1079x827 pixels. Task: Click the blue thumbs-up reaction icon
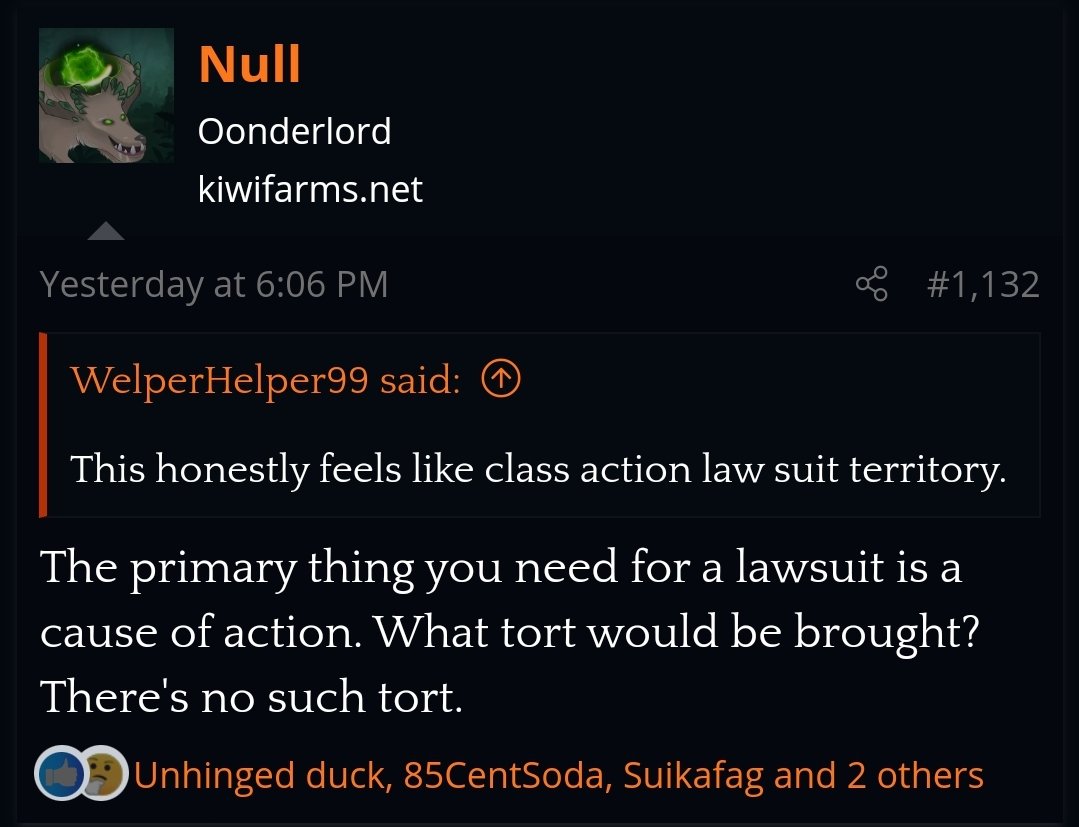pyautogui.click(x=56, y=774)
